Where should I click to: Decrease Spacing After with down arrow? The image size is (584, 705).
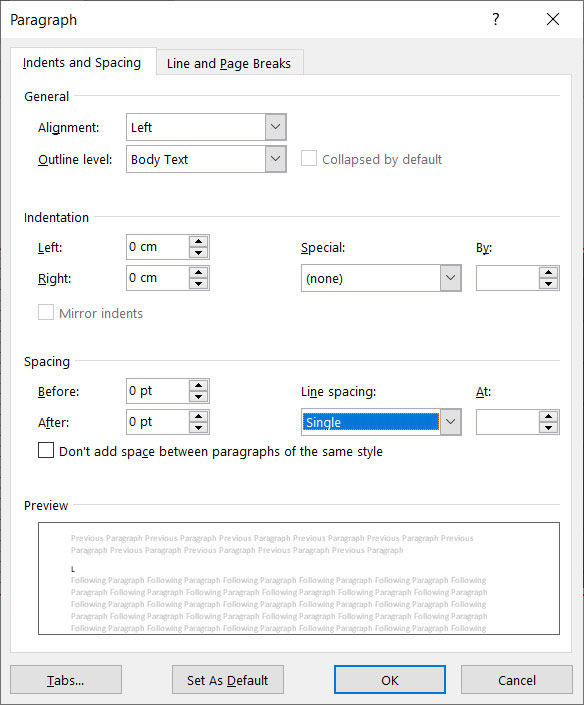click(x=198, y=428)
